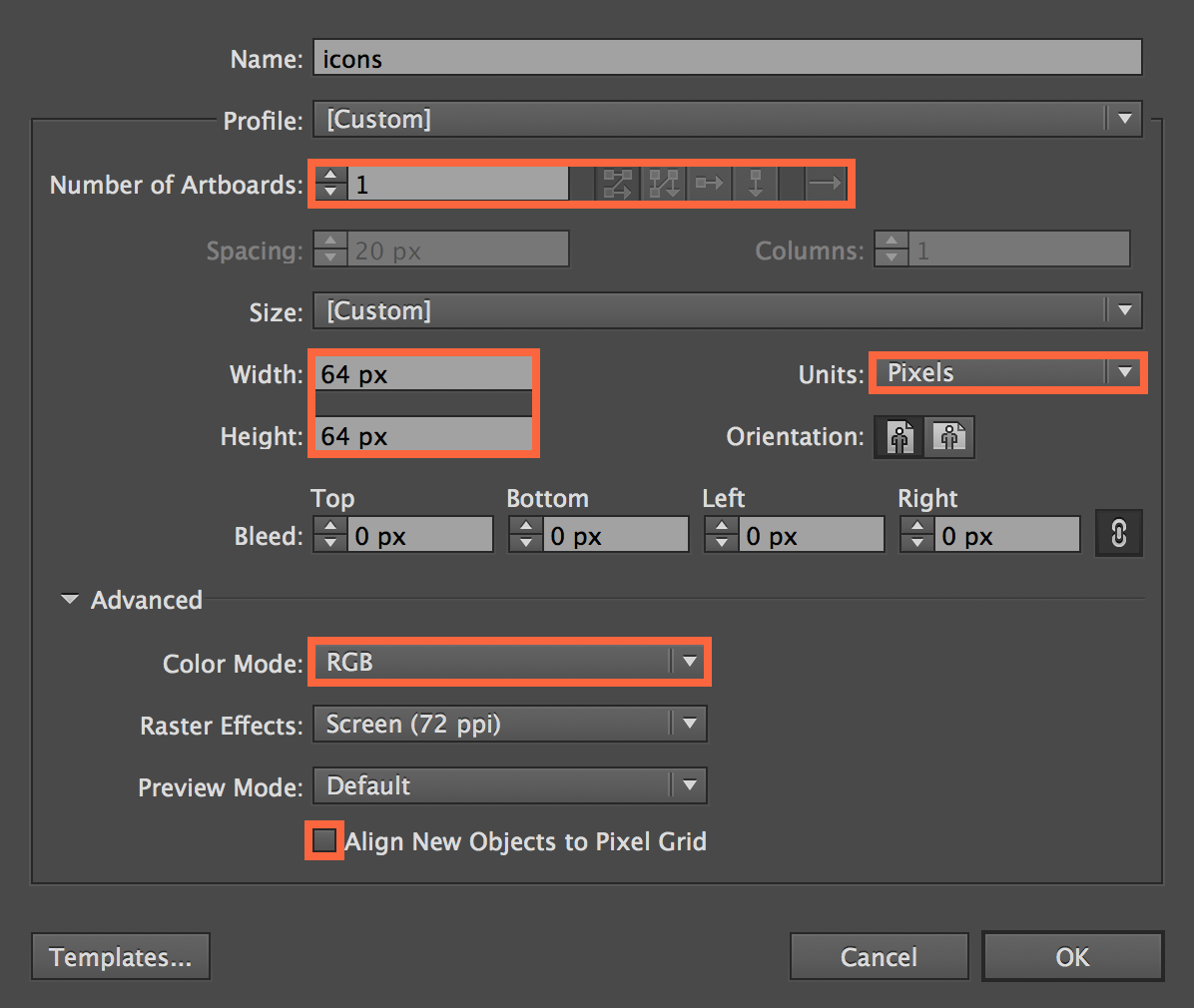Click the Templates button

(x=120, y=956)
